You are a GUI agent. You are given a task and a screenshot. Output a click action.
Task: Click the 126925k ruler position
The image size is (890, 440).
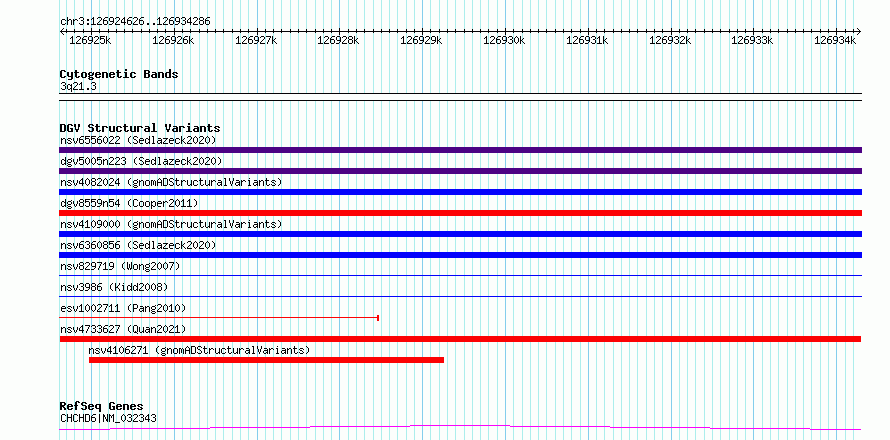coord(90,40)
